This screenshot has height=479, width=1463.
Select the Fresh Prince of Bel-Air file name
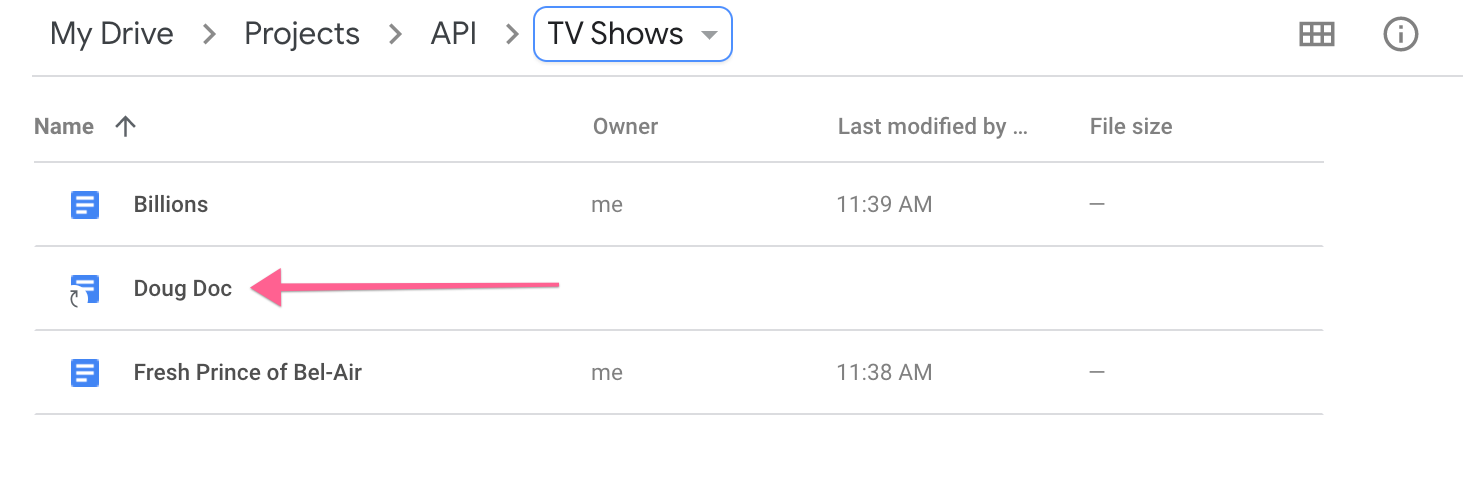tap(248, 373)
